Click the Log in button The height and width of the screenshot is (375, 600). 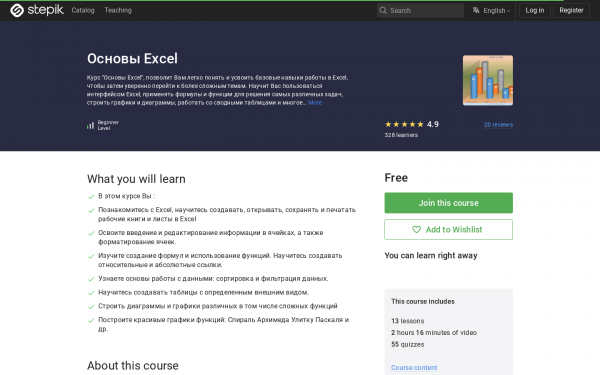(535, 10)
